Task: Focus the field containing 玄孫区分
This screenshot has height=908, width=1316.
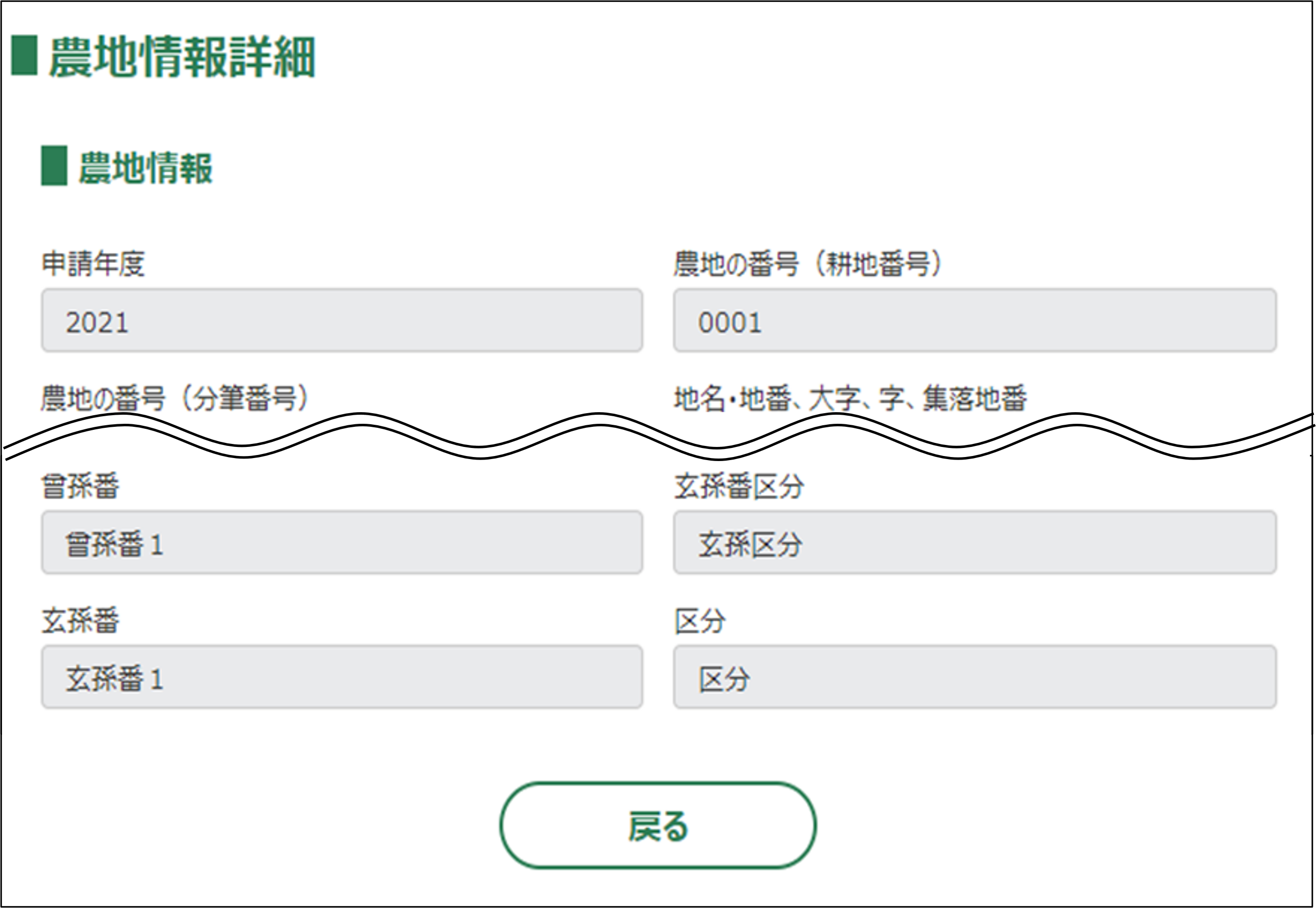Action: 975,543
